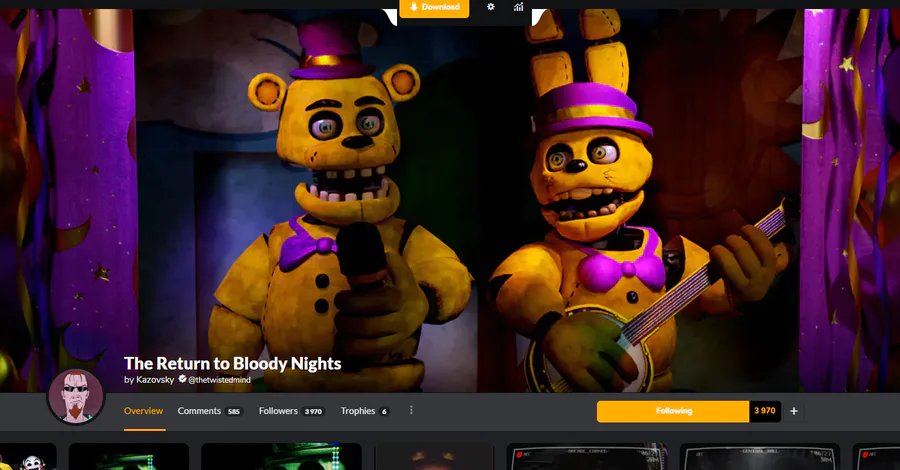Click the verified badge beside Kazovsky
Viewport: 900px width, 470px height.
(x=182, y=379)
